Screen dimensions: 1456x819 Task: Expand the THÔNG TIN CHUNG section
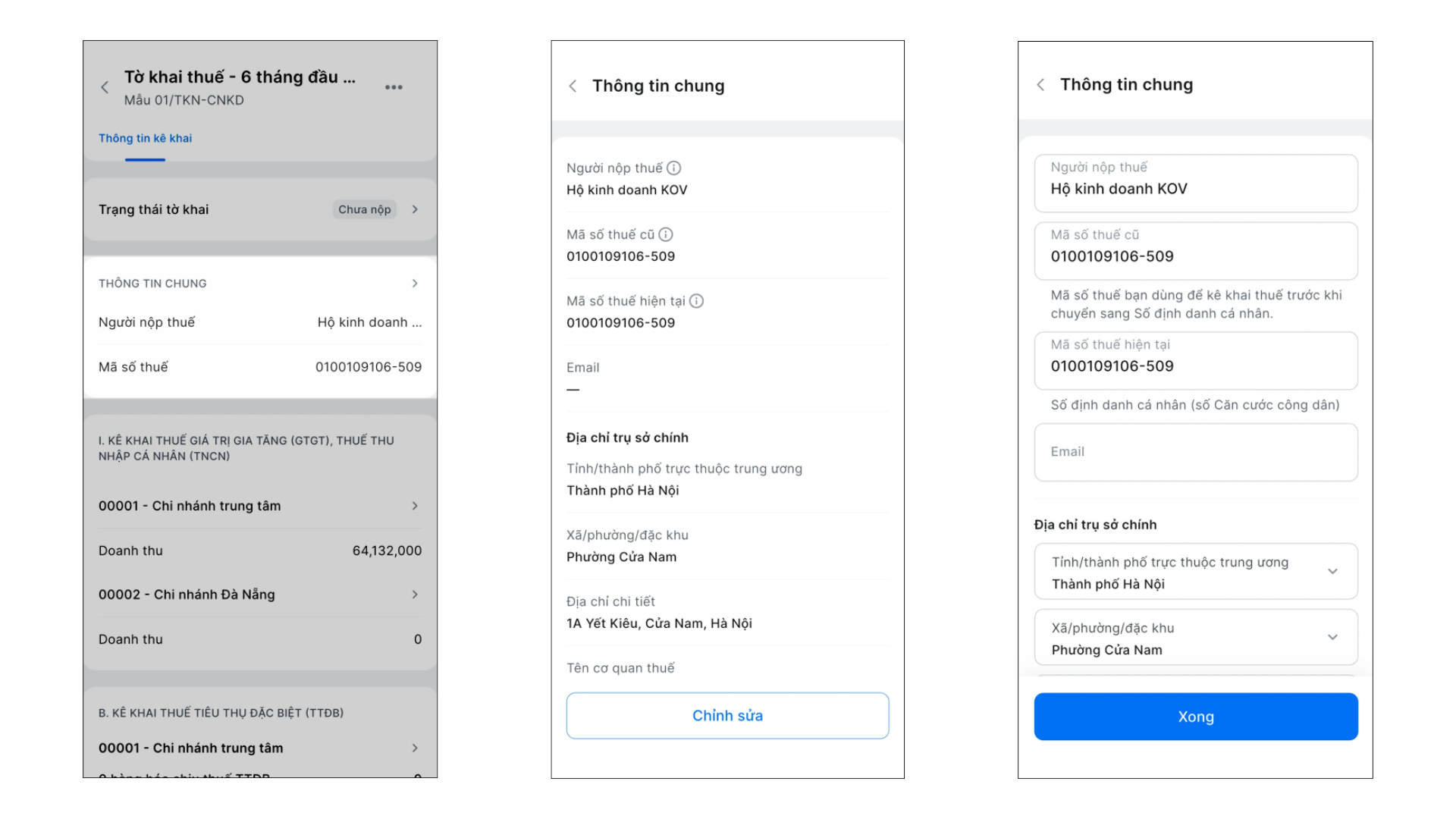pos(415,283)
